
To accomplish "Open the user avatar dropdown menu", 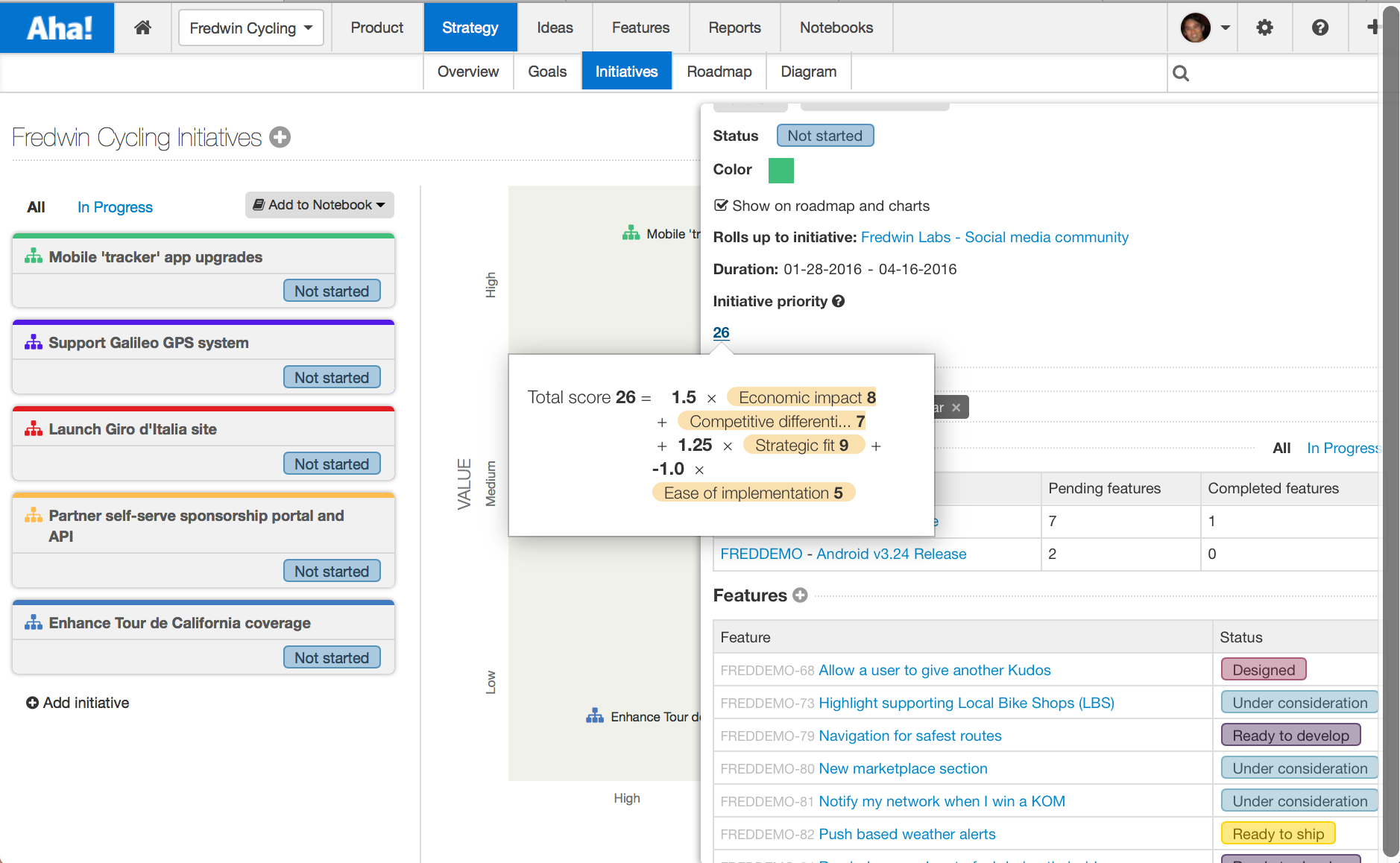I will (x=1203, y=27).
